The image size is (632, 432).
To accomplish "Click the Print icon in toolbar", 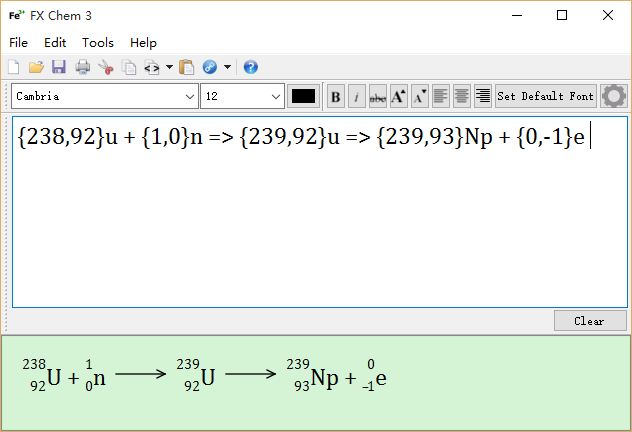I will coord(83,67).
